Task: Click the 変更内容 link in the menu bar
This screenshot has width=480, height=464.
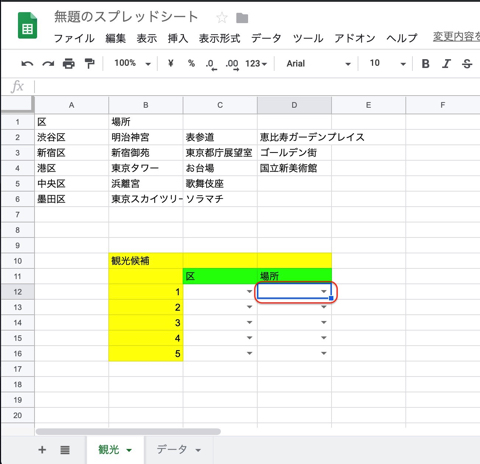Action: (x=456, y=37)
